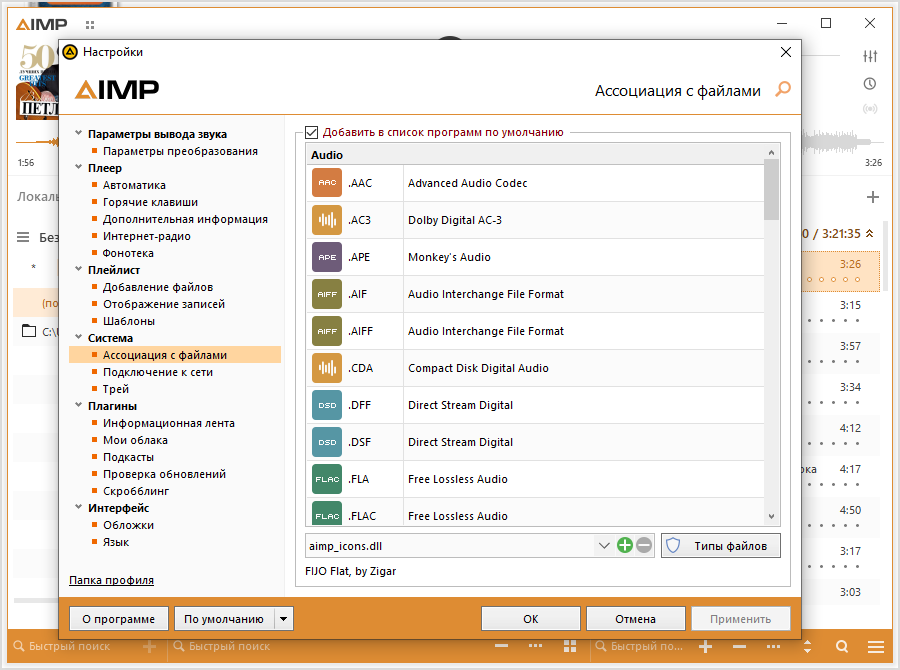Click the left Быстрый поиск search field
This screenshot has height=670, width=900.
tap(69, 646)
